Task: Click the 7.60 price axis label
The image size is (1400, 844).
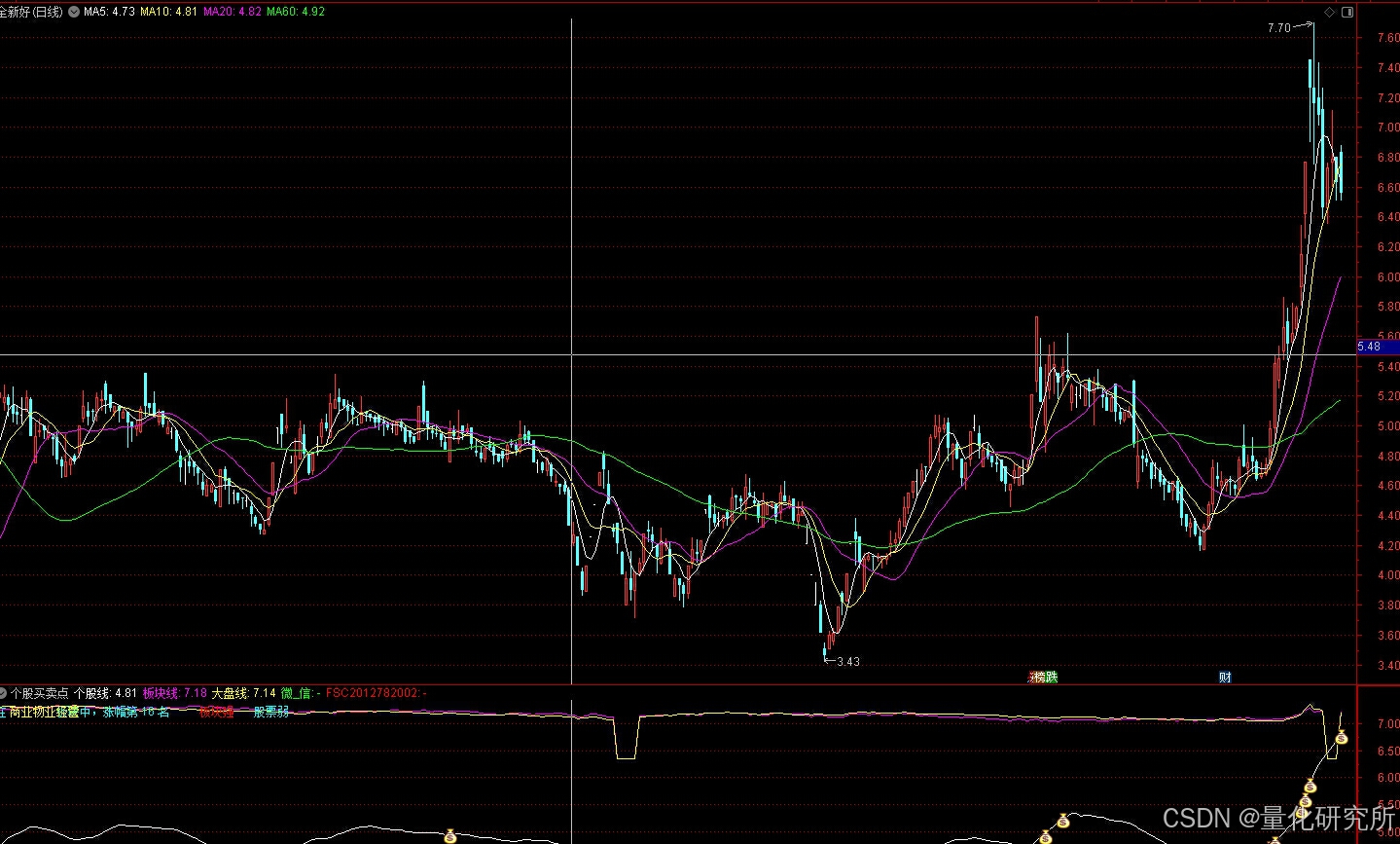Action: (x=1388, y=38)
